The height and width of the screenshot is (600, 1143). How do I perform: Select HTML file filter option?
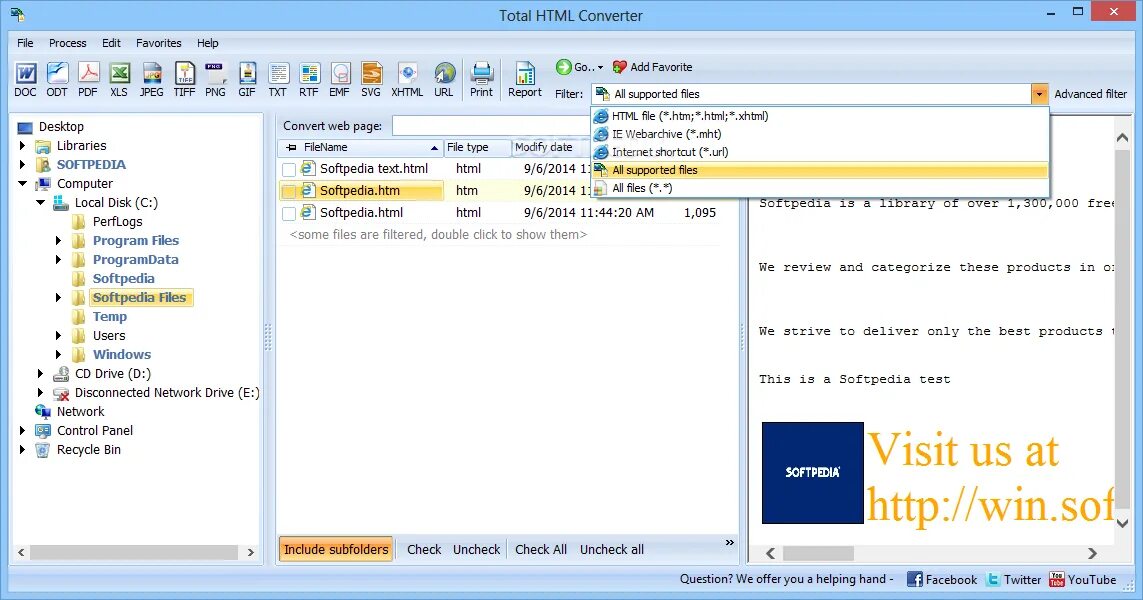click(x=820, y=116)
